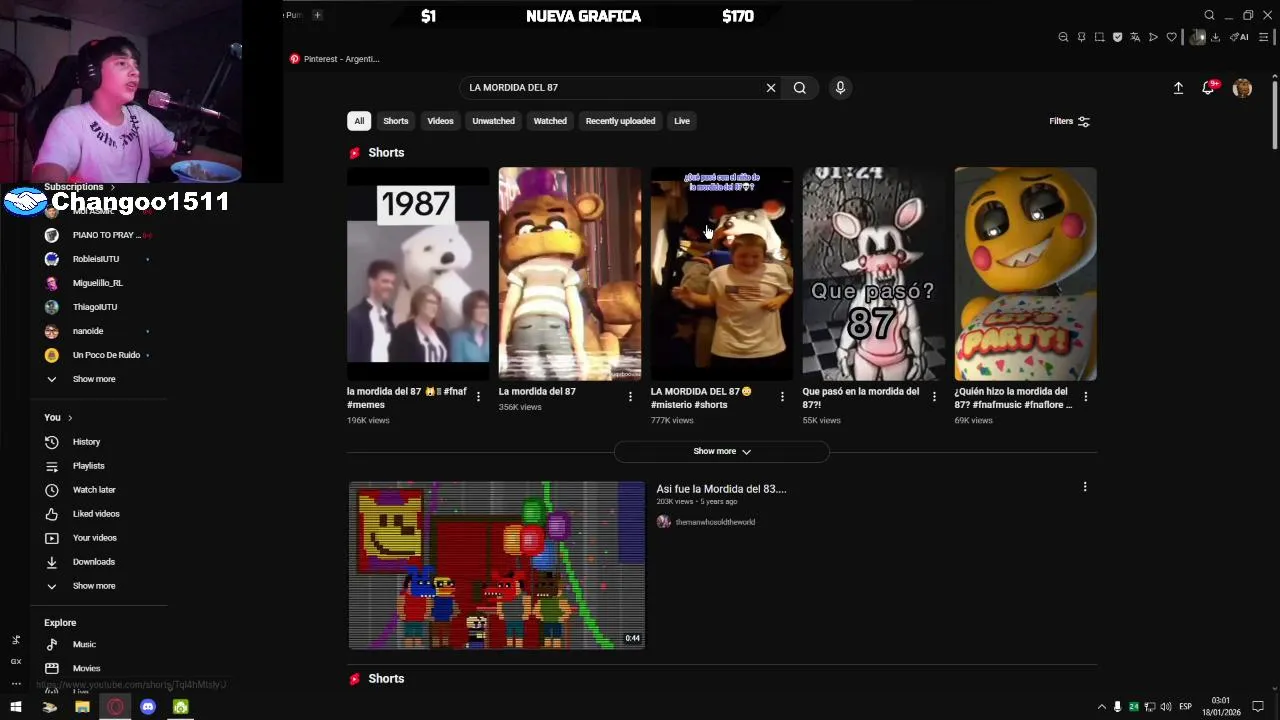This screenshot has width=1280, height=720.
Task: Add page to bookmarks with heart icon
Action: coord(1171,37)
